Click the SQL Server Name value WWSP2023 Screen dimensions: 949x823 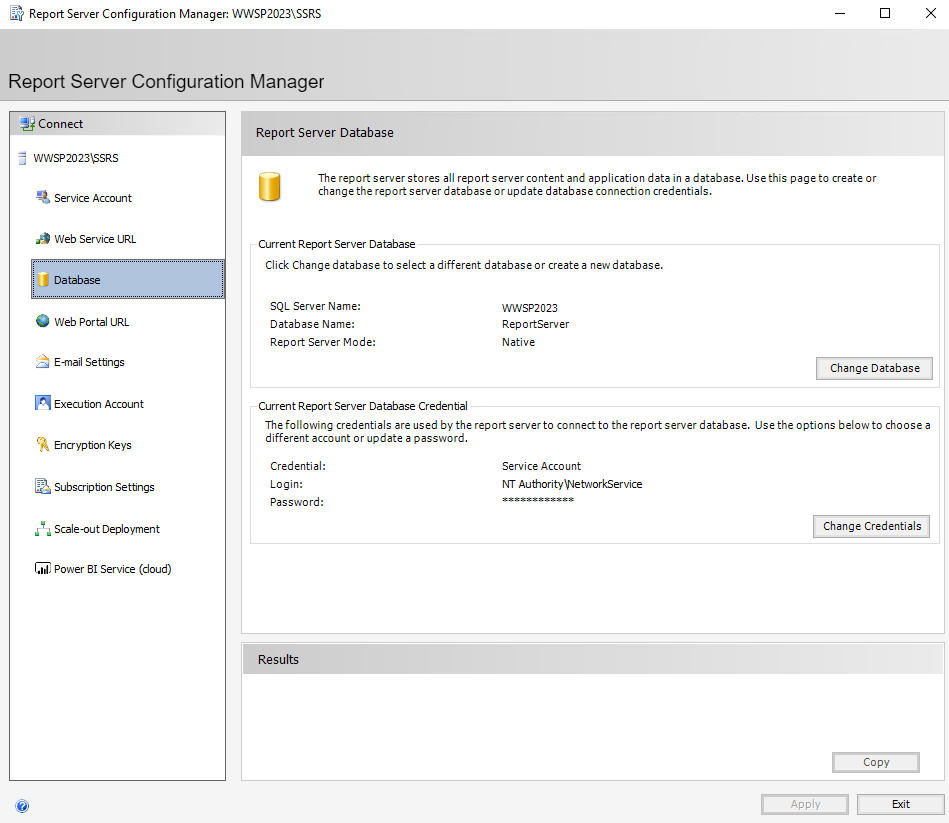pyautogui.click(x=530, y=308)
